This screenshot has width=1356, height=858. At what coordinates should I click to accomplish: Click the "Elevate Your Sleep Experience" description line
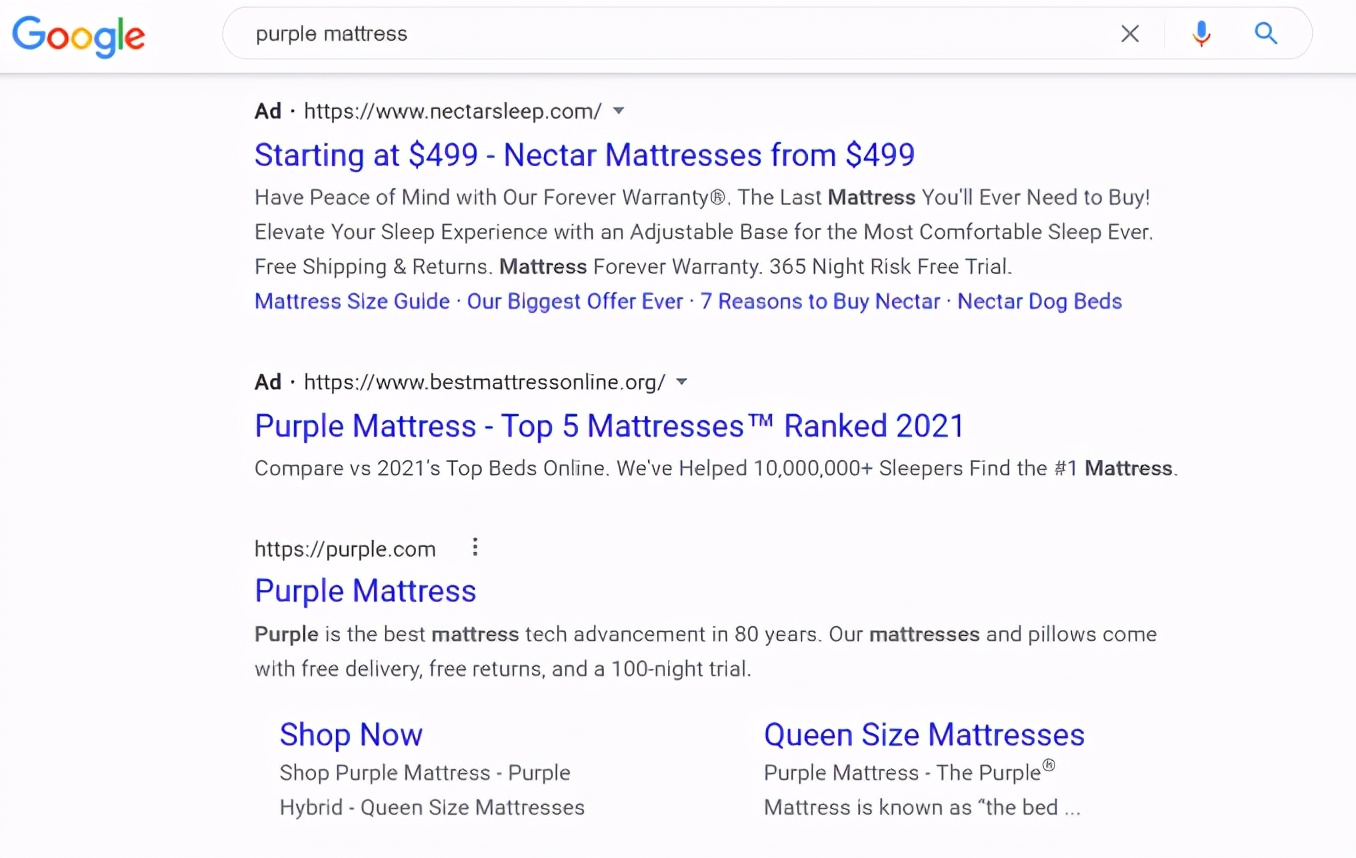pos(704,233)
